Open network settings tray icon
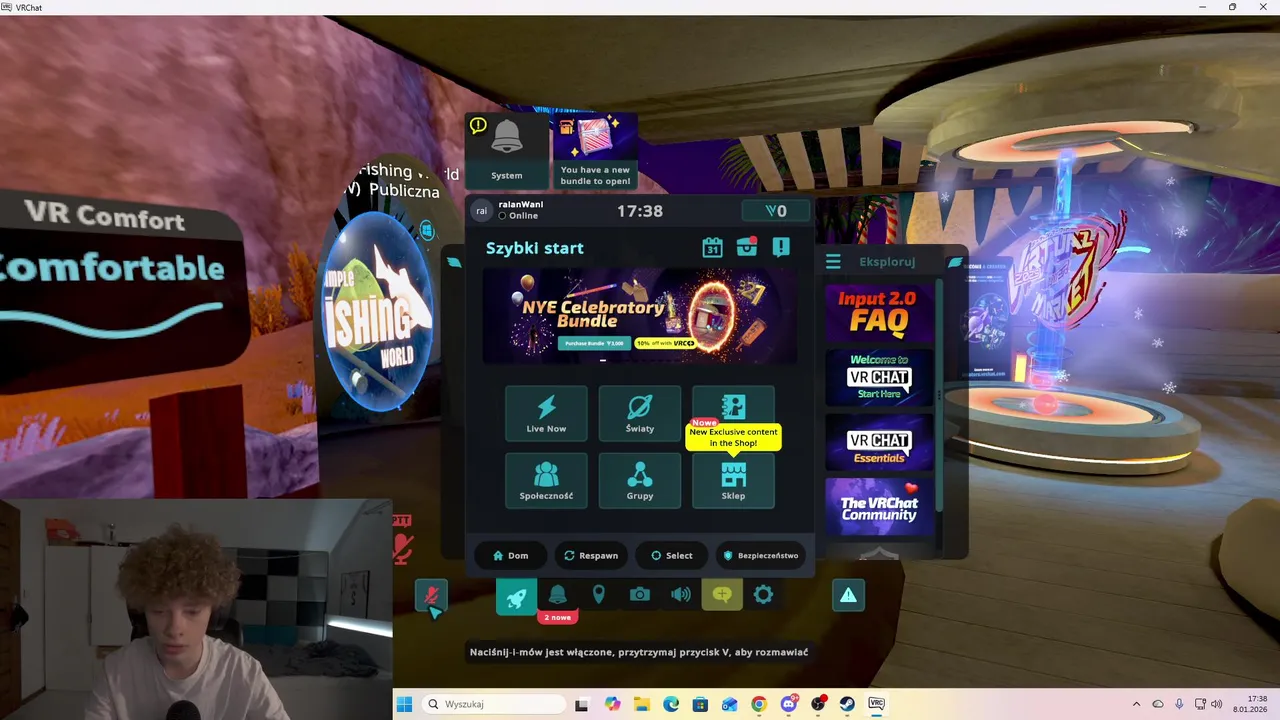This screenshot has height=720, width=1280. 1201,704
